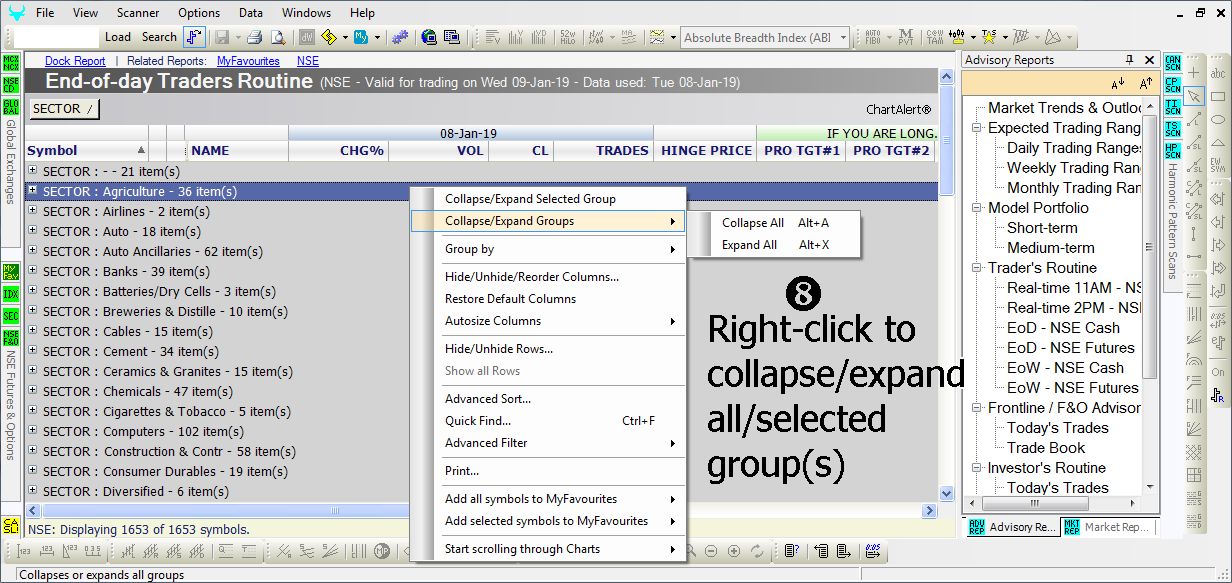Choose Advanced Sort in the context menu
Screen dimensions: 1232x583
click(548, 399)
